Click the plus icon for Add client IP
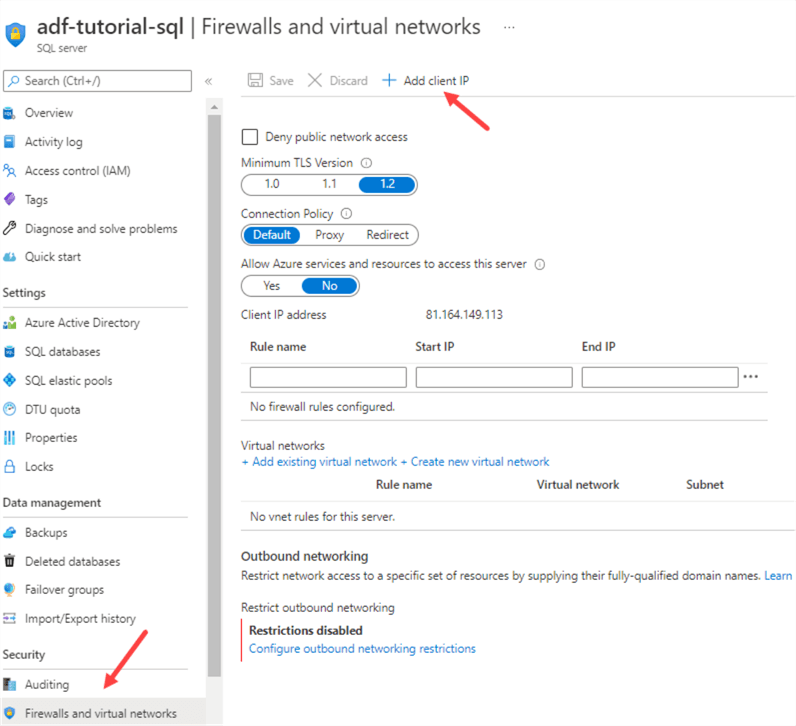The image size is (796, 726). point(389,80)
